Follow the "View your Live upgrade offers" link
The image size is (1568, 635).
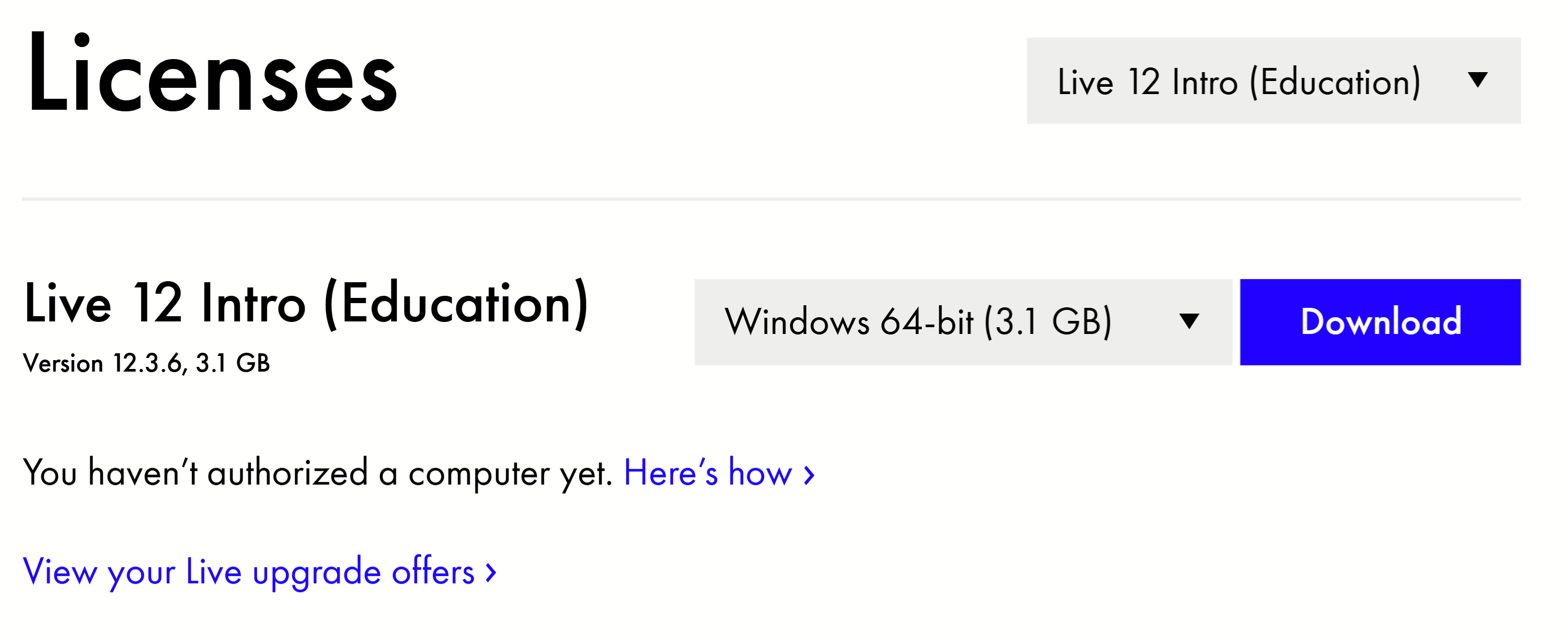[248, 572]
